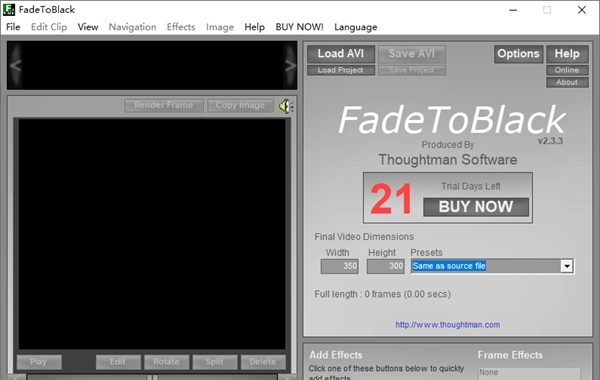Click the Split button
The width and height of the screenshot is (600, 380).
point(215,362)
